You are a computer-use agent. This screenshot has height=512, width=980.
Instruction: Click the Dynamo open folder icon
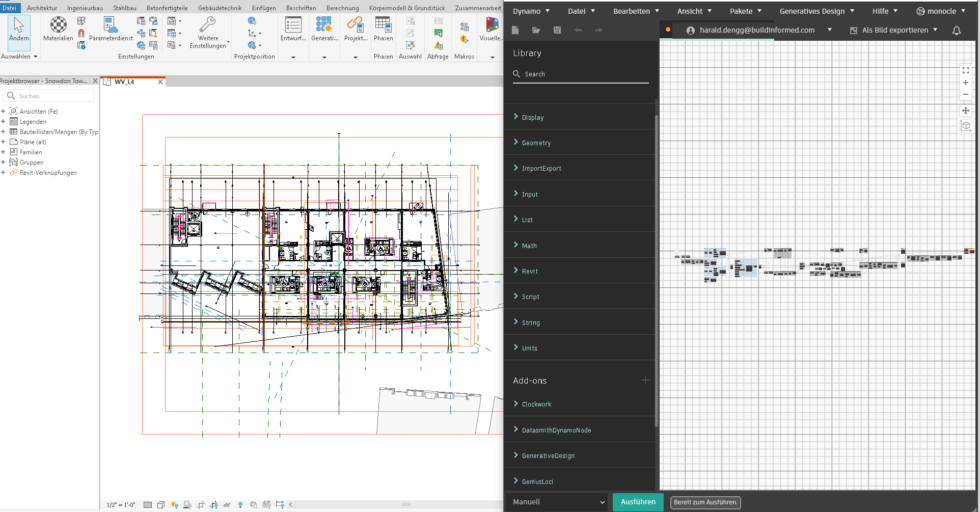(536, 30)
